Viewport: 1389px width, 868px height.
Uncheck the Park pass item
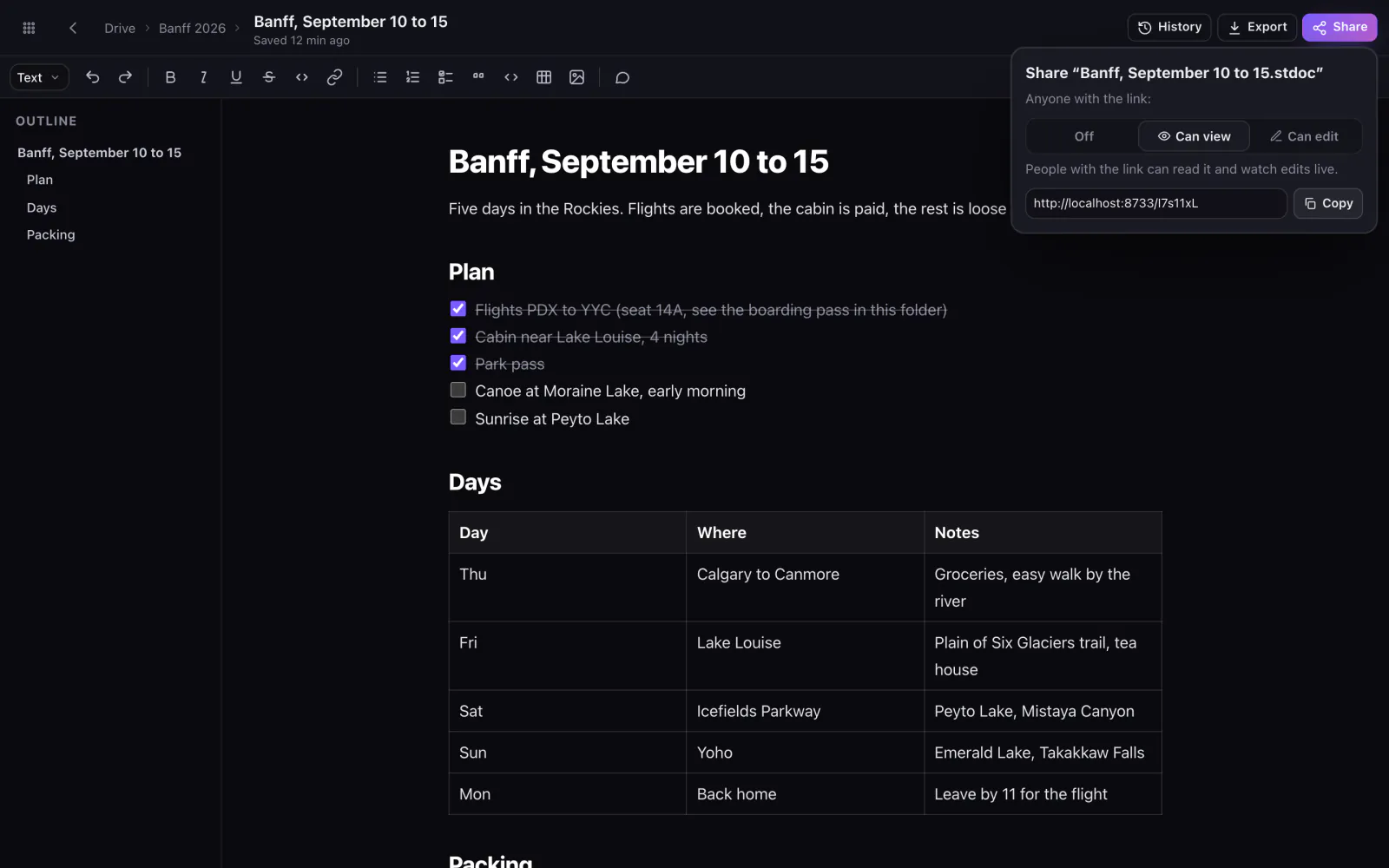click(x=458, y=363)
